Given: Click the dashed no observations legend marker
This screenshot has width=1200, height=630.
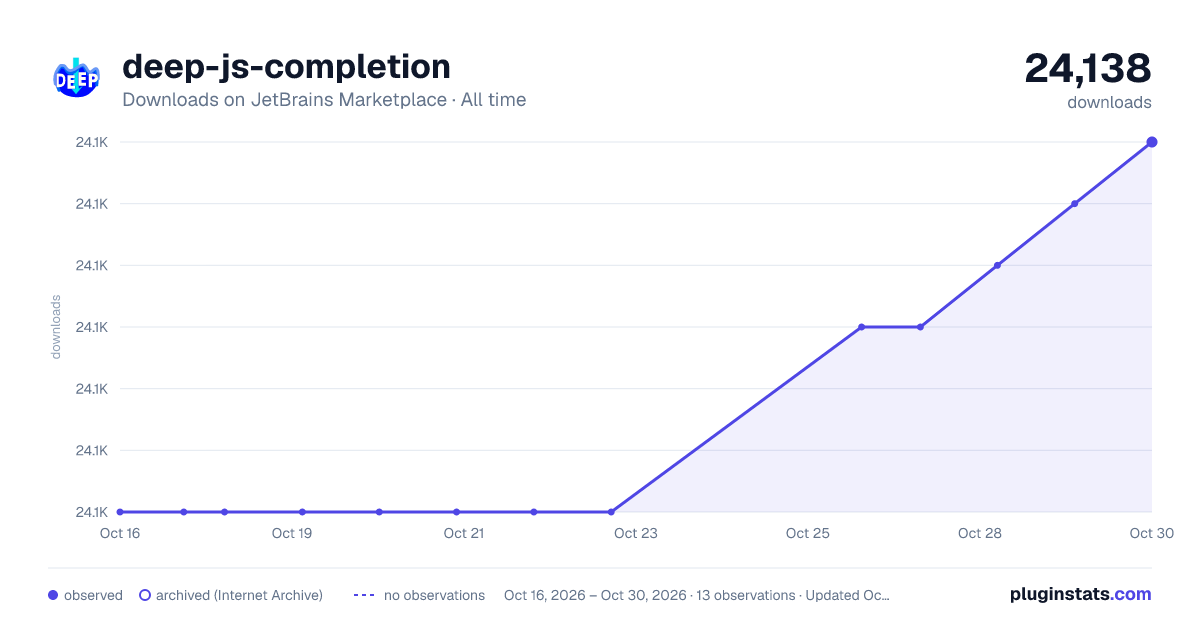Looking at the screenshot, I should pos(364,595).
